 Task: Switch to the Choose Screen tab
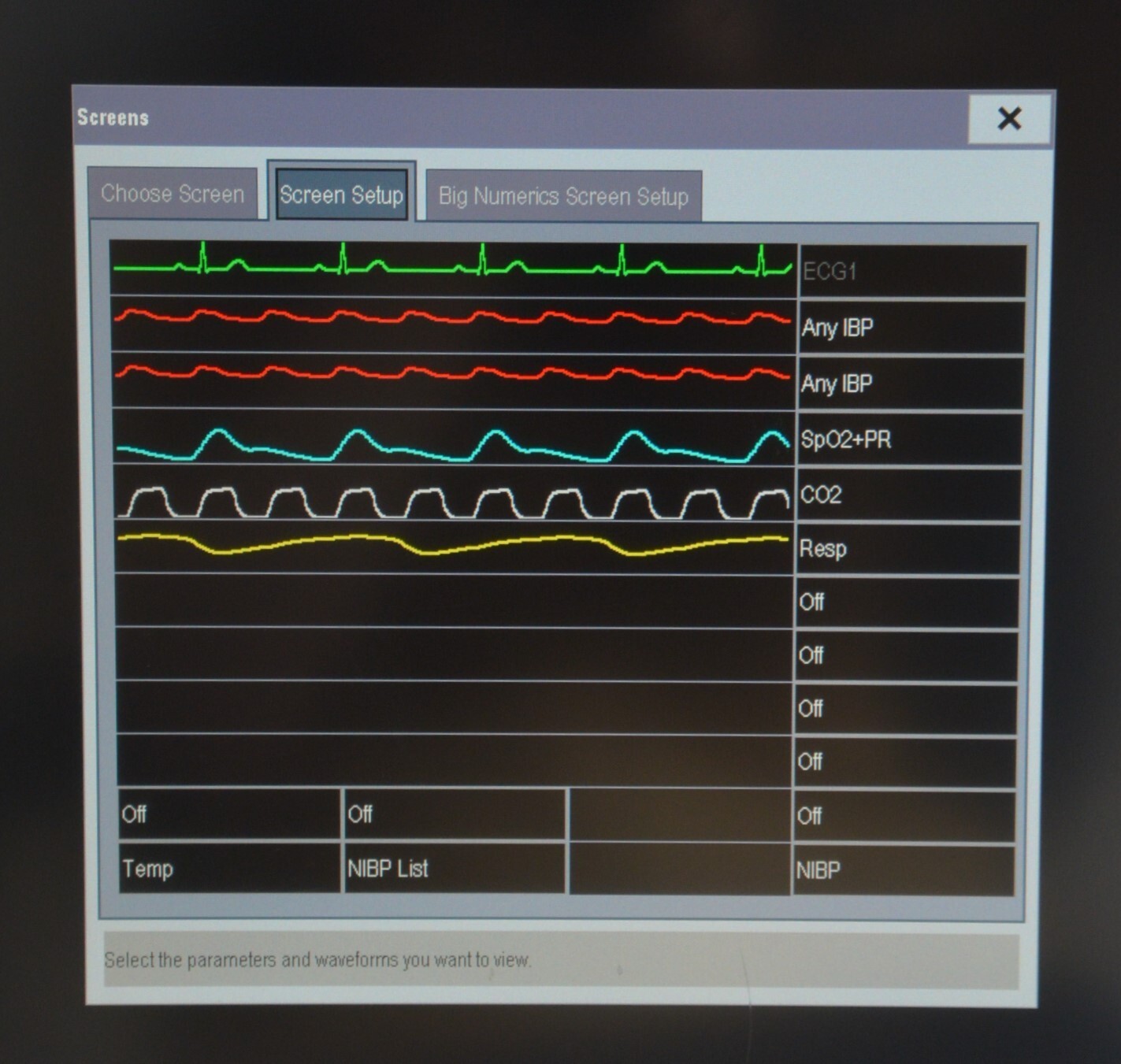pyautogui.click(x=173, y=194)
